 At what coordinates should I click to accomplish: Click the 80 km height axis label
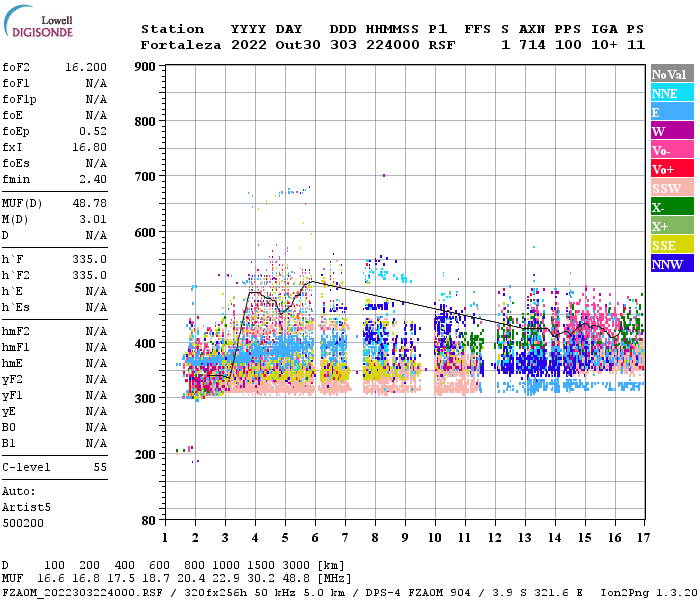pos(148,521)
